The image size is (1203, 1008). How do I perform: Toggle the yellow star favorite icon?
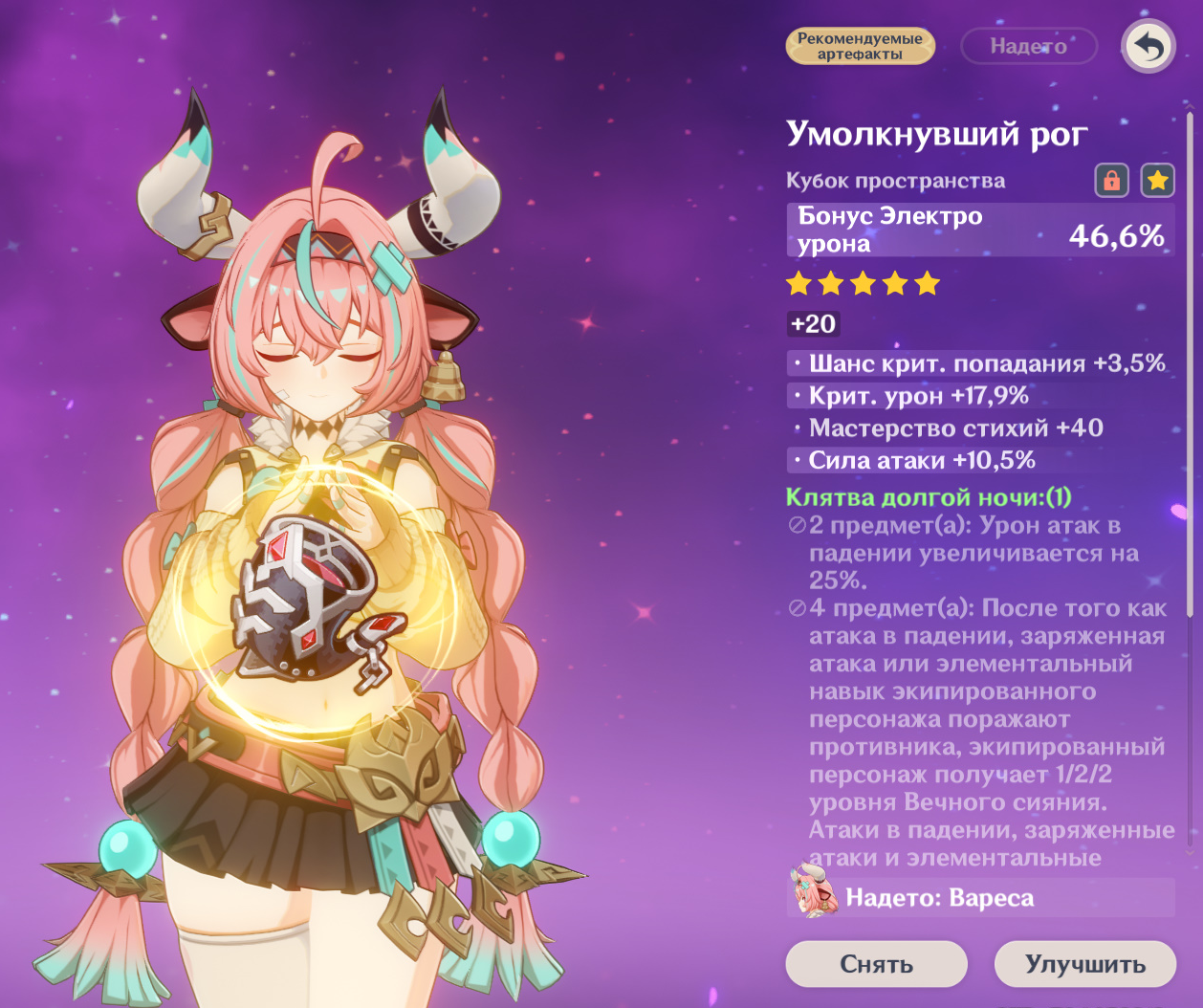(x=1157, y=180)
